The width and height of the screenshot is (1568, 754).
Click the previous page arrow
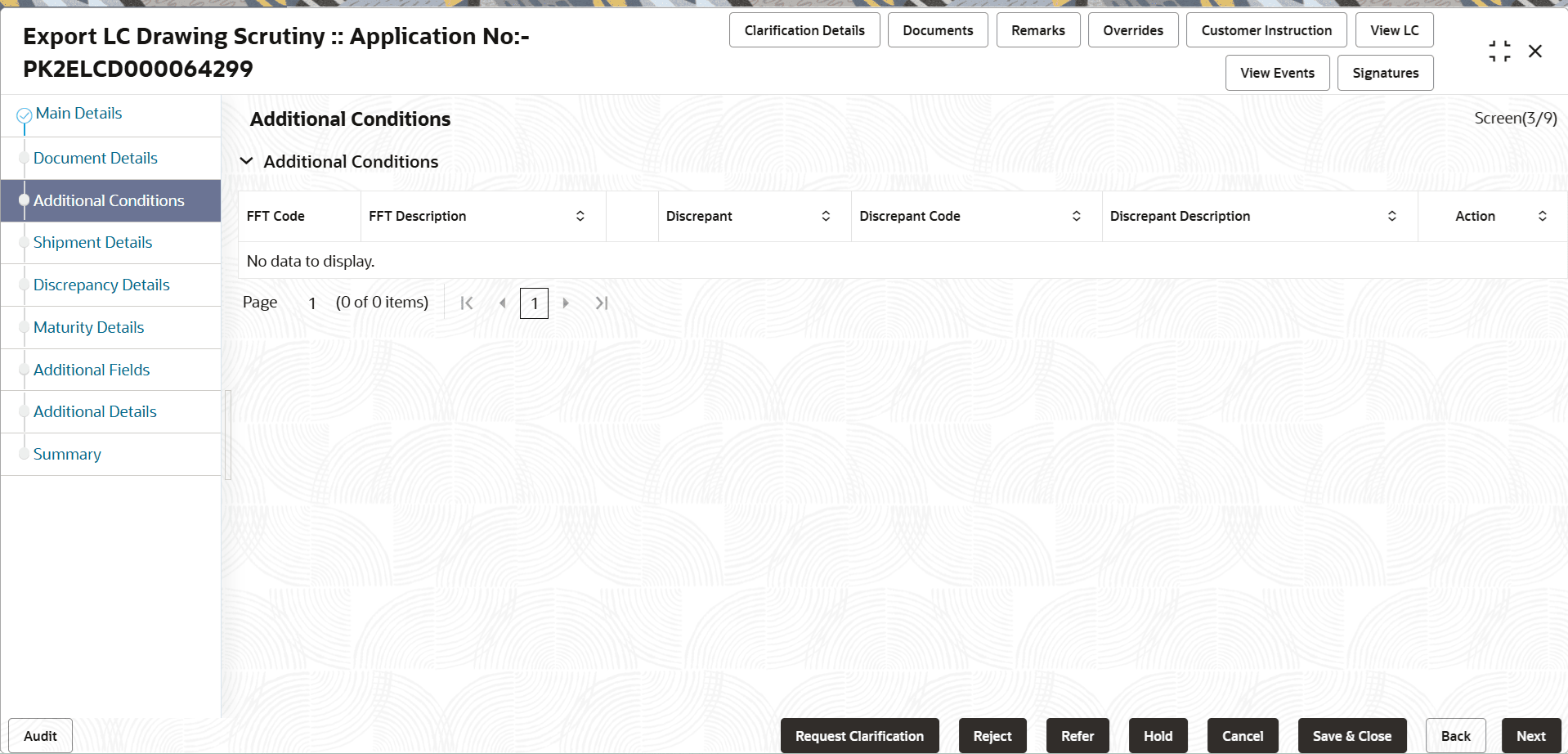502,303
